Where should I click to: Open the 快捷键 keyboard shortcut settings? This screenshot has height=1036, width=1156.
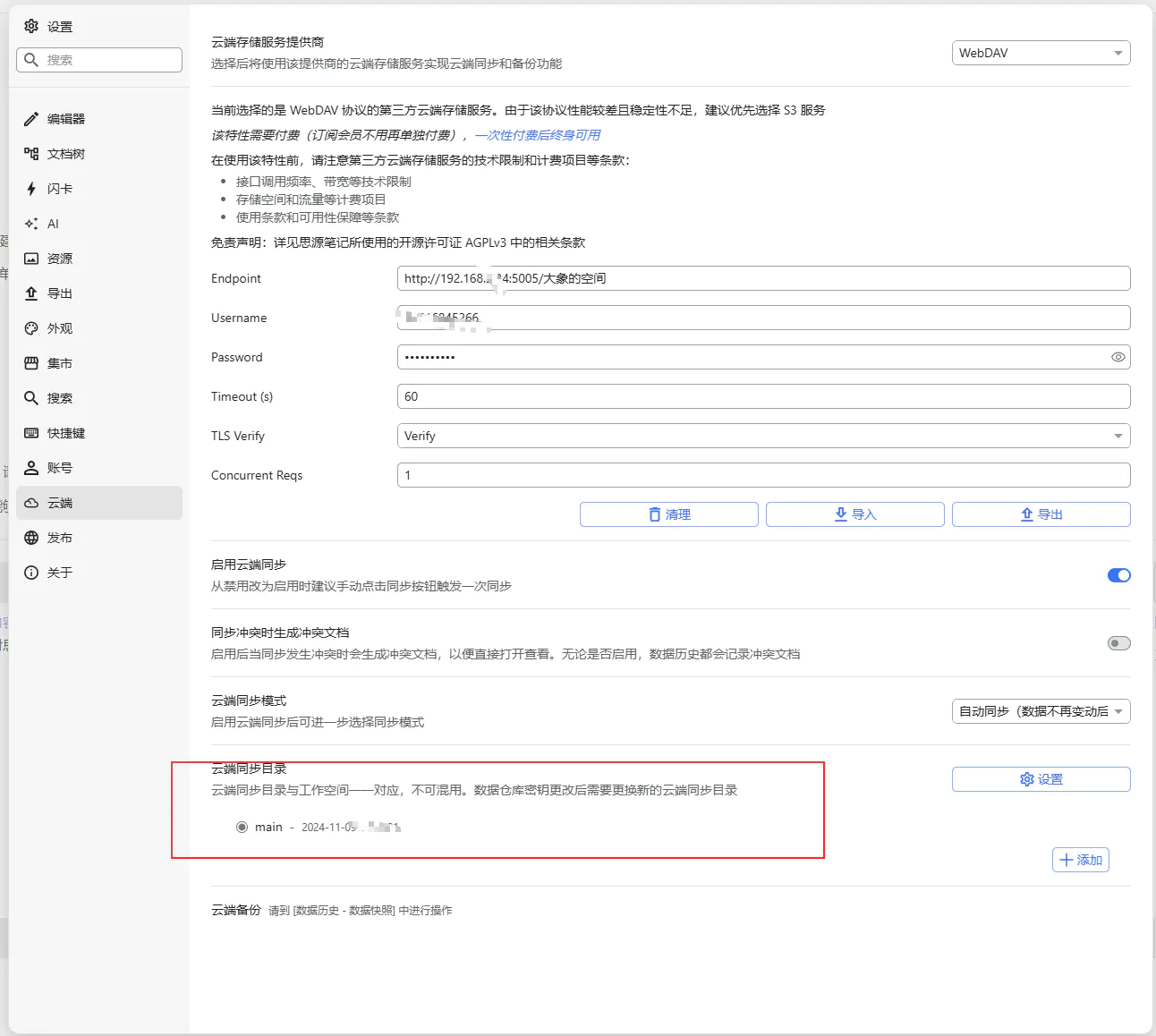click(65, 433)
